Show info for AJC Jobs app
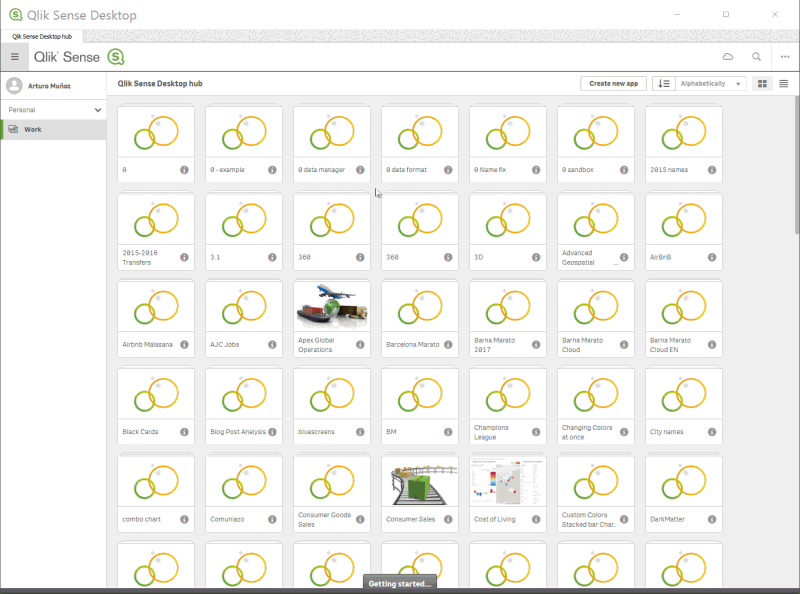The height and width of the screenshot is (594, 800). pyautogui.click(x=272, y=344)
